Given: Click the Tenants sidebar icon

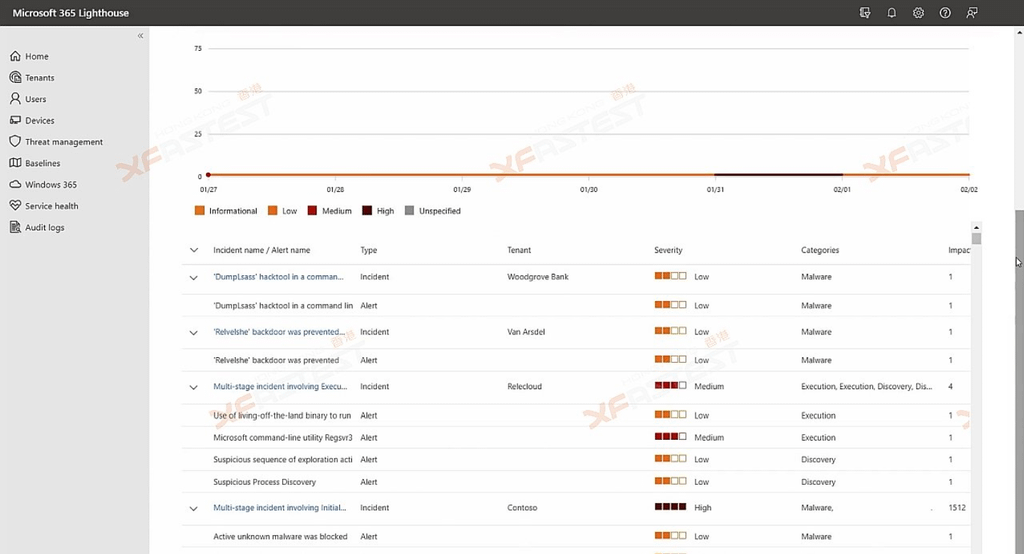Looking at the screenshot, I should tap(15, 77).
